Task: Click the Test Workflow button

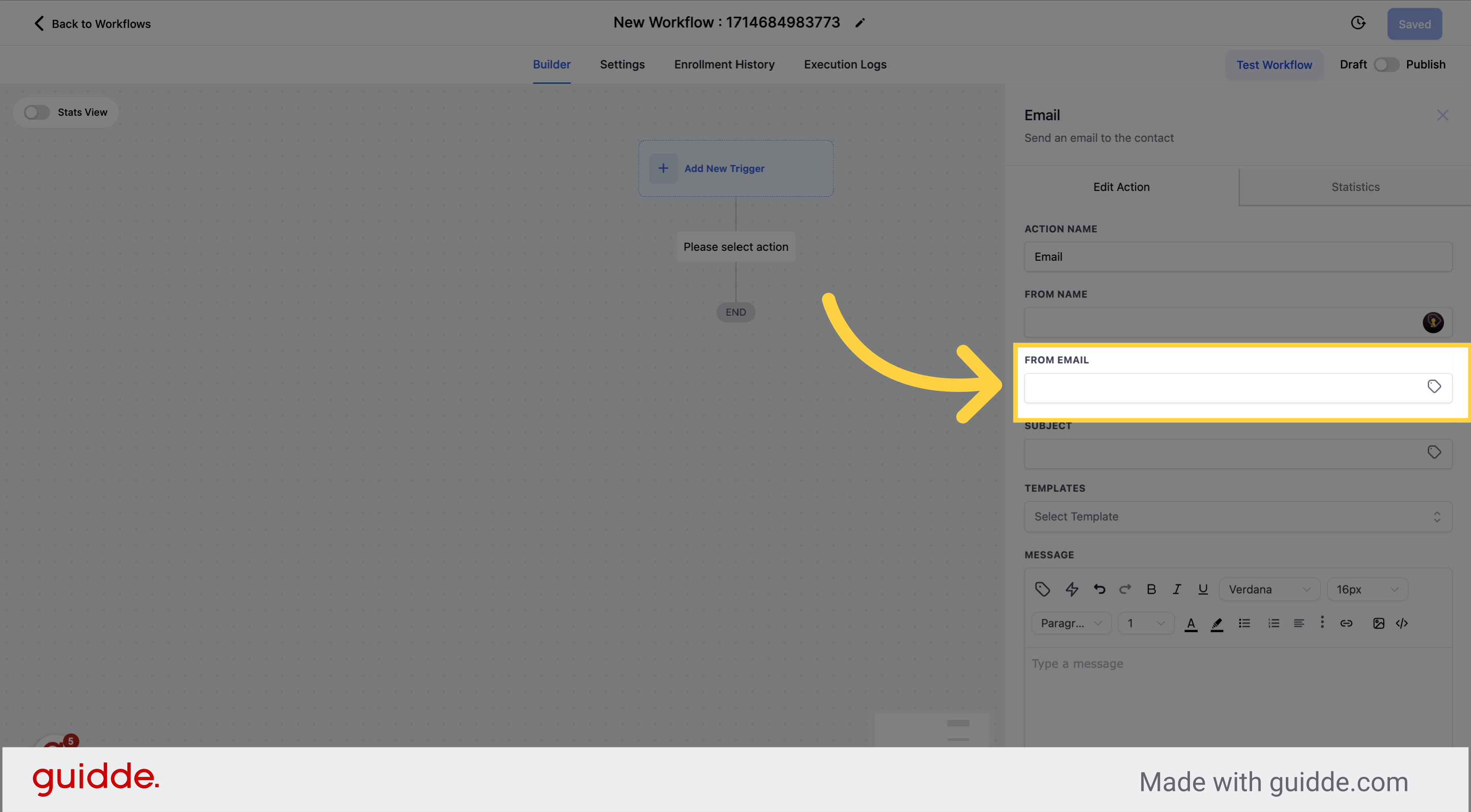Action: (1274, 64)
